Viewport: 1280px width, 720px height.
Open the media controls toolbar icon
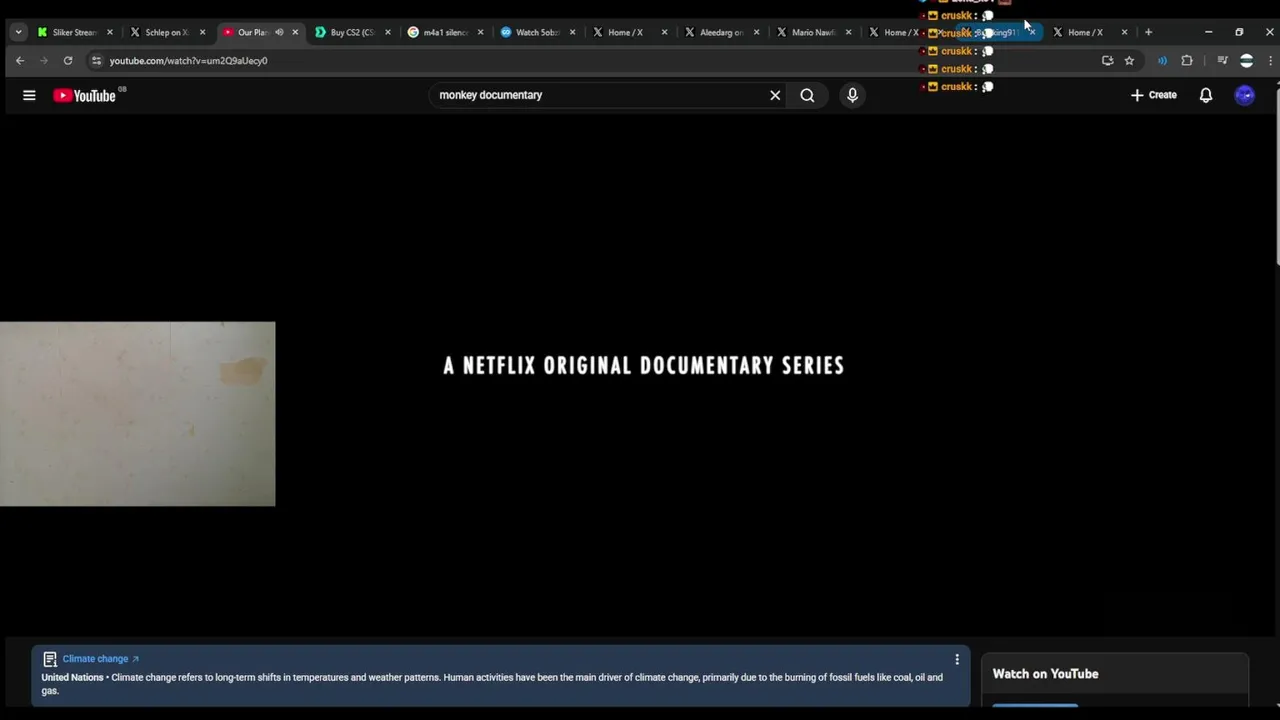pyautogui.click(x=1222, y=61)
